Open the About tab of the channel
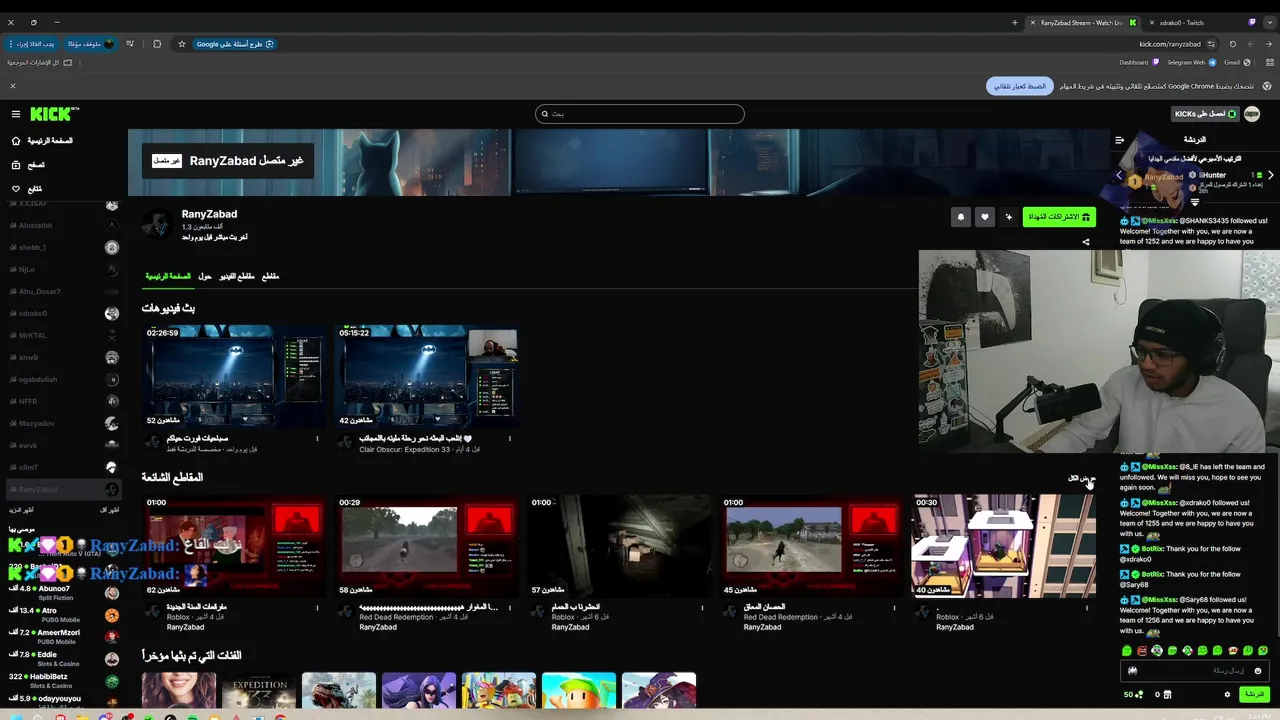The width and height of the screenshot is (1280, 720). tap(205, 276)
